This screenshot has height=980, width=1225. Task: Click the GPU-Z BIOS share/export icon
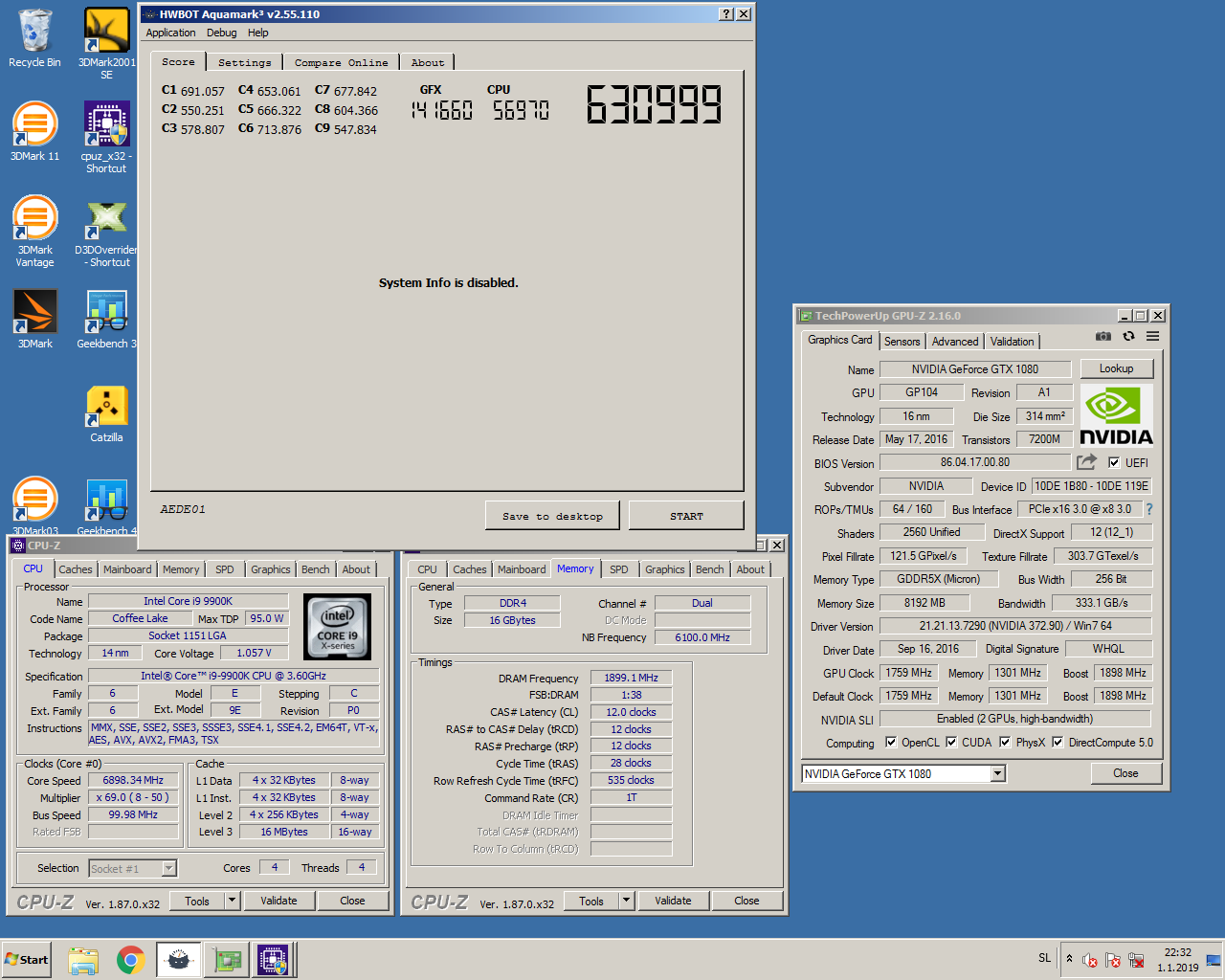pos(1086,462)
